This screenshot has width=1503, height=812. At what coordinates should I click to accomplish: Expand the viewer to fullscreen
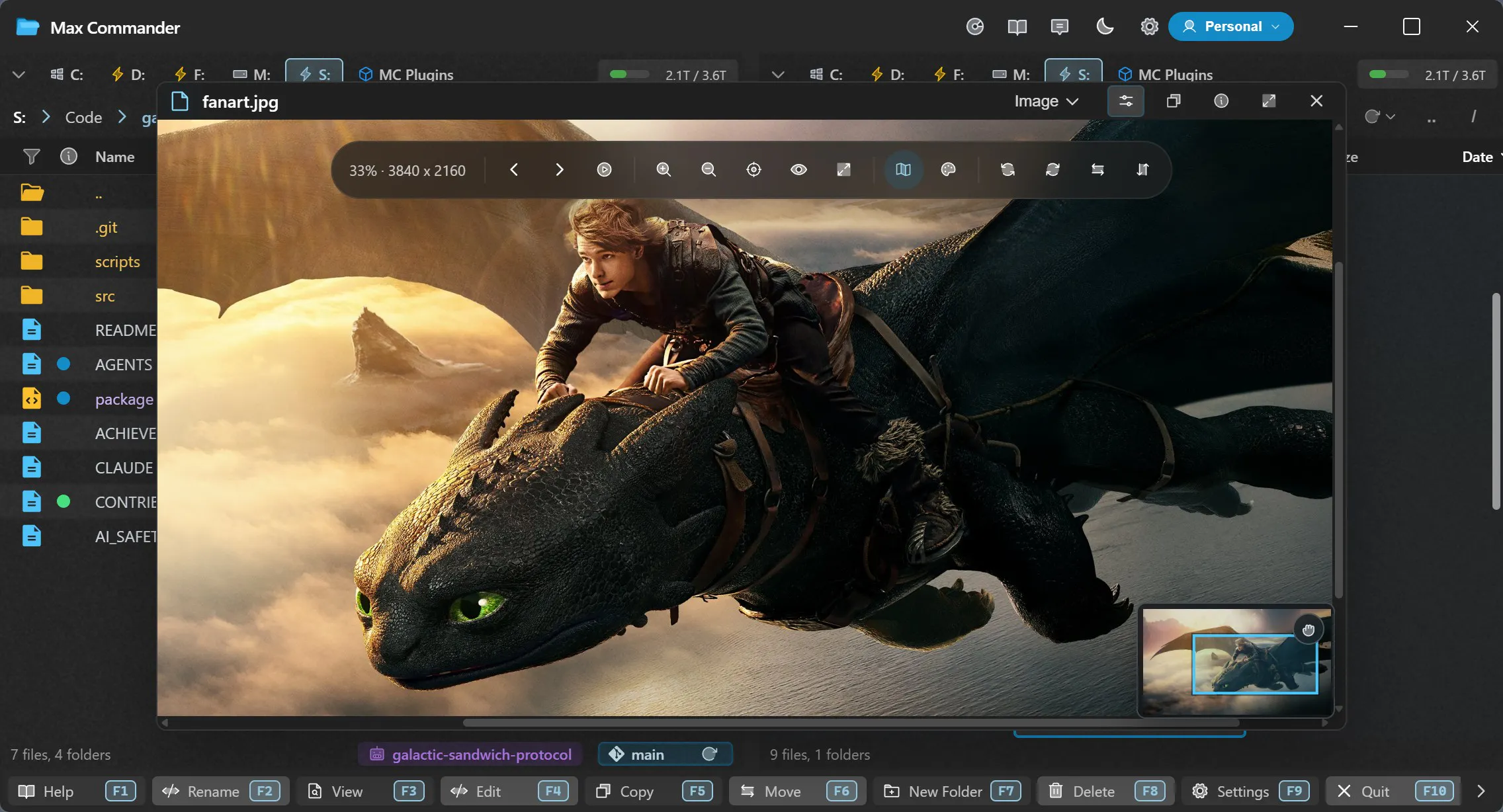(x=1269, y=101)
